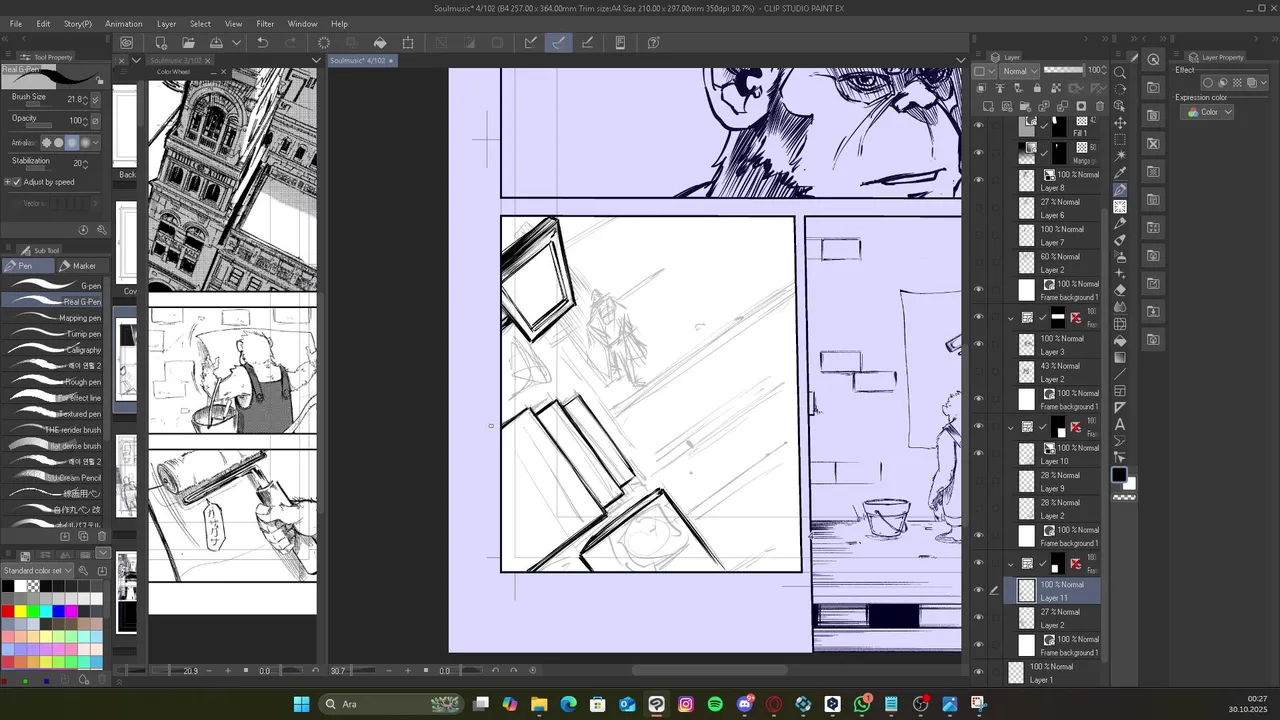Click the Create layer mask icon
Image resolution: width=1280 pixels, height=720 pixels.
[1081, 106]
